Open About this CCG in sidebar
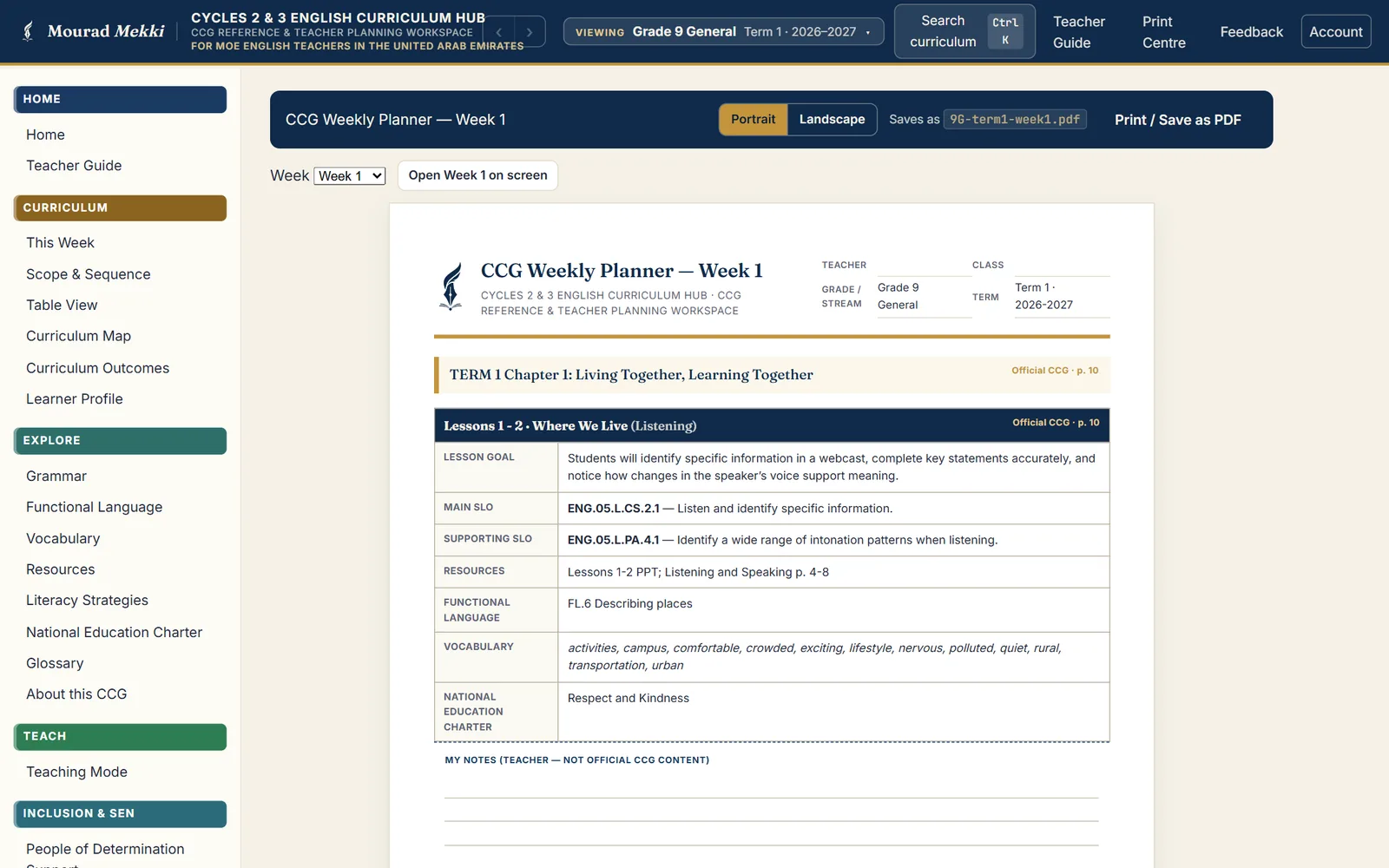This screenshot has height=868, width=1389. [76, 694]
